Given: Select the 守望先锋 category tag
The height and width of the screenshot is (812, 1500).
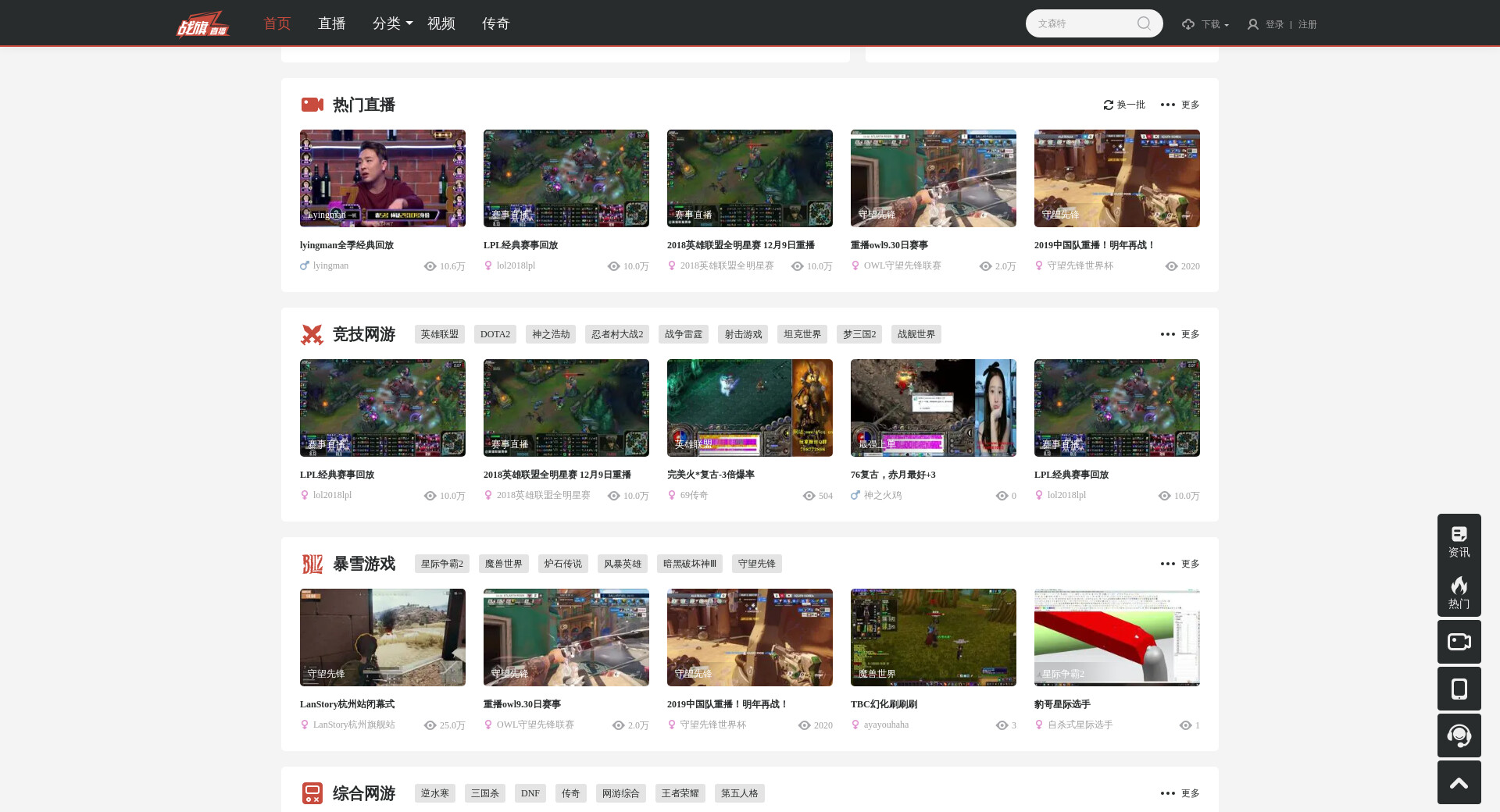Looking at the screenshot, I should pyautogui.click(x=757, y=564).
